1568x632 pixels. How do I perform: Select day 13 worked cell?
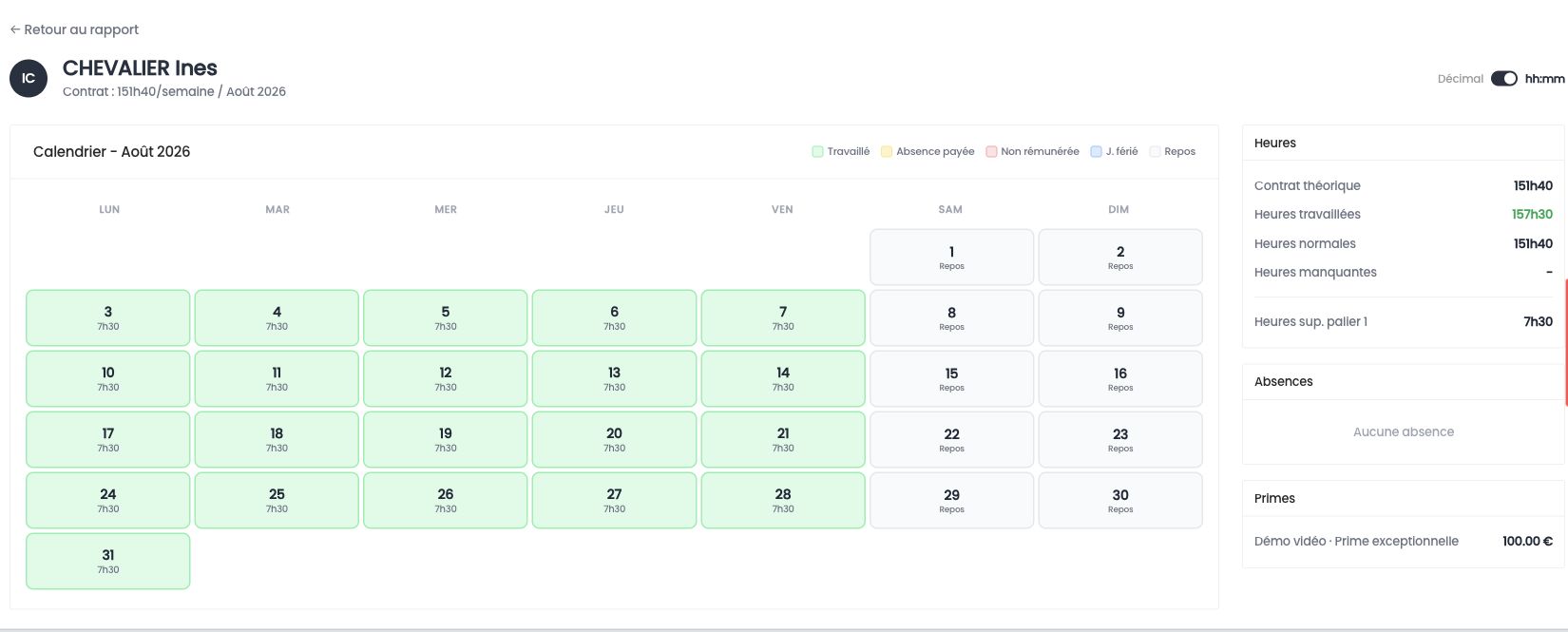[614, 378]
